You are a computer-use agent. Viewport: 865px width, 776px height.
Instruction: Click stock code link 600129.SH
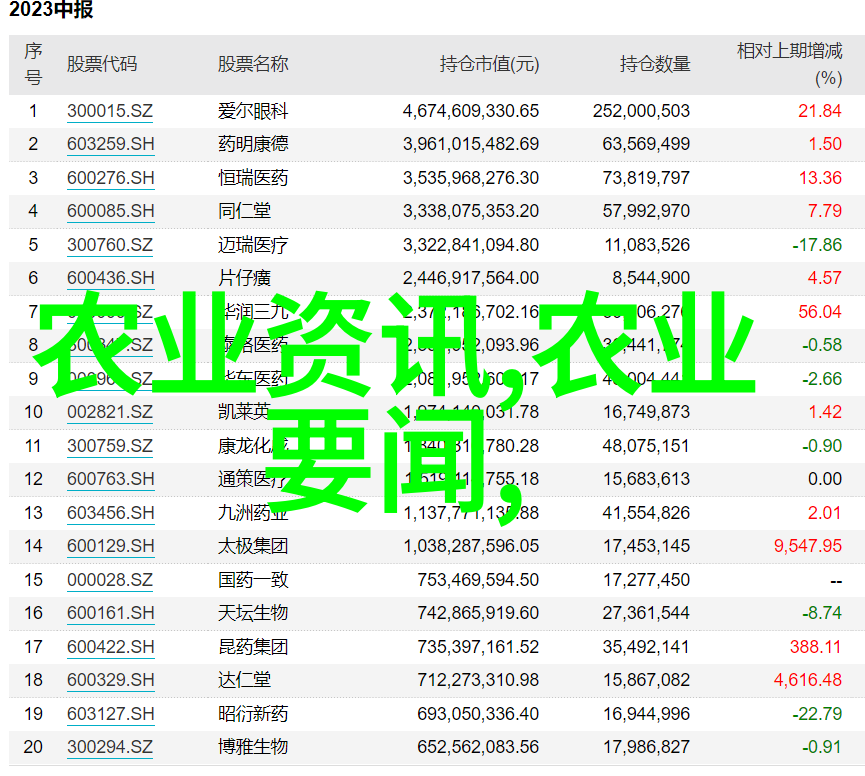point(110,546)
